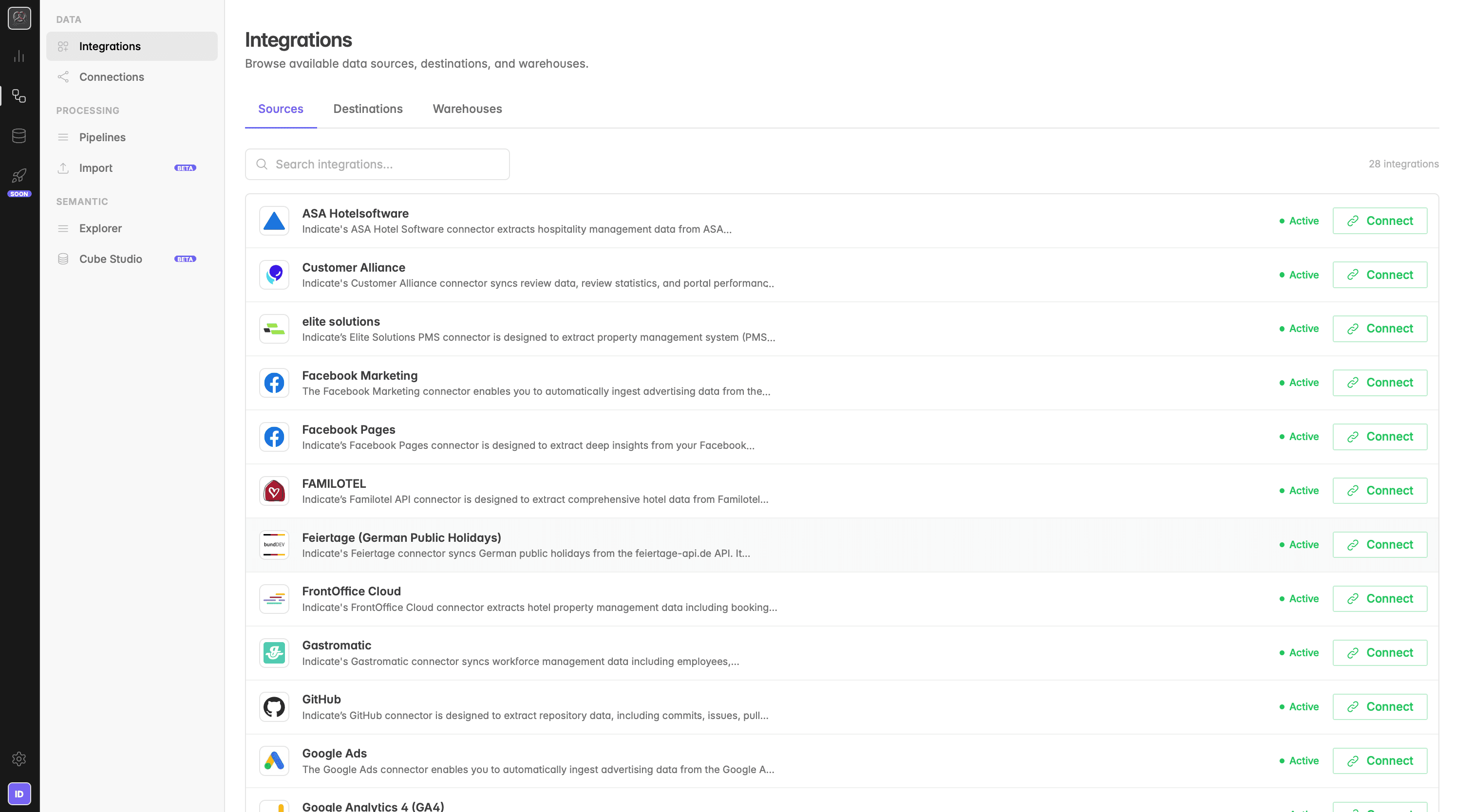This screenshot has width=1473, height=812.
Task: Click the Active status for GitHub
Action: 1299,707
